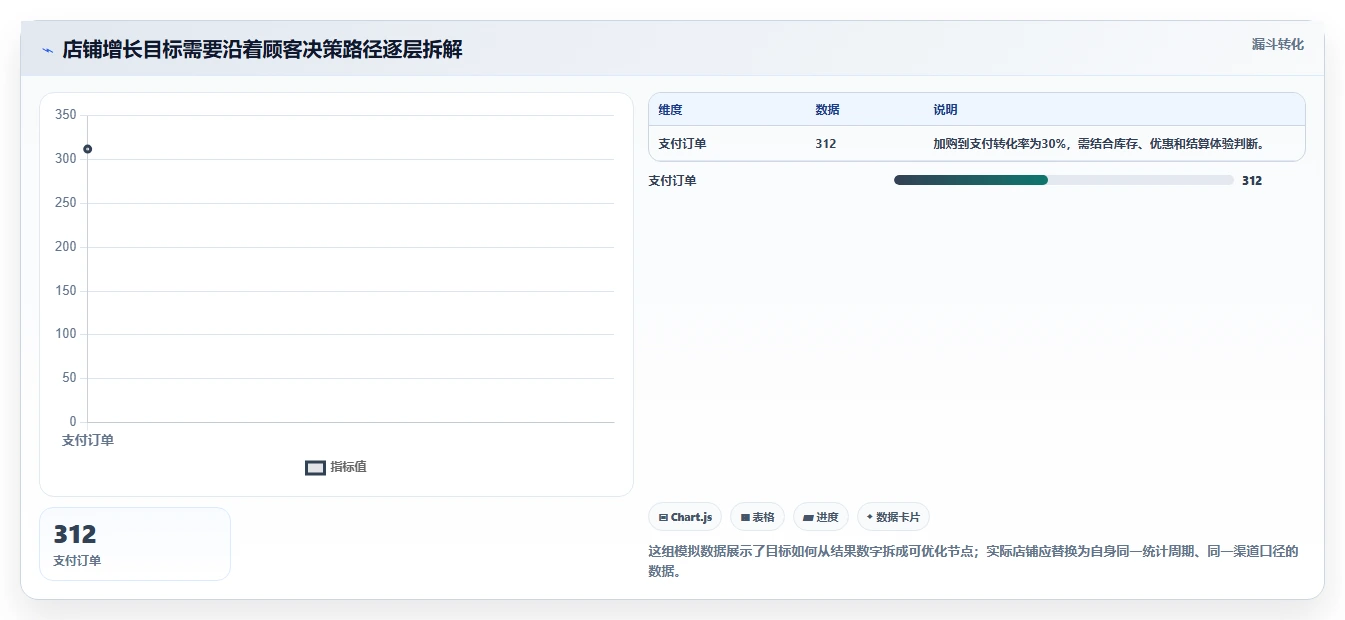
Task: Click the 表格 tag icon
Action: coord(745,517)
